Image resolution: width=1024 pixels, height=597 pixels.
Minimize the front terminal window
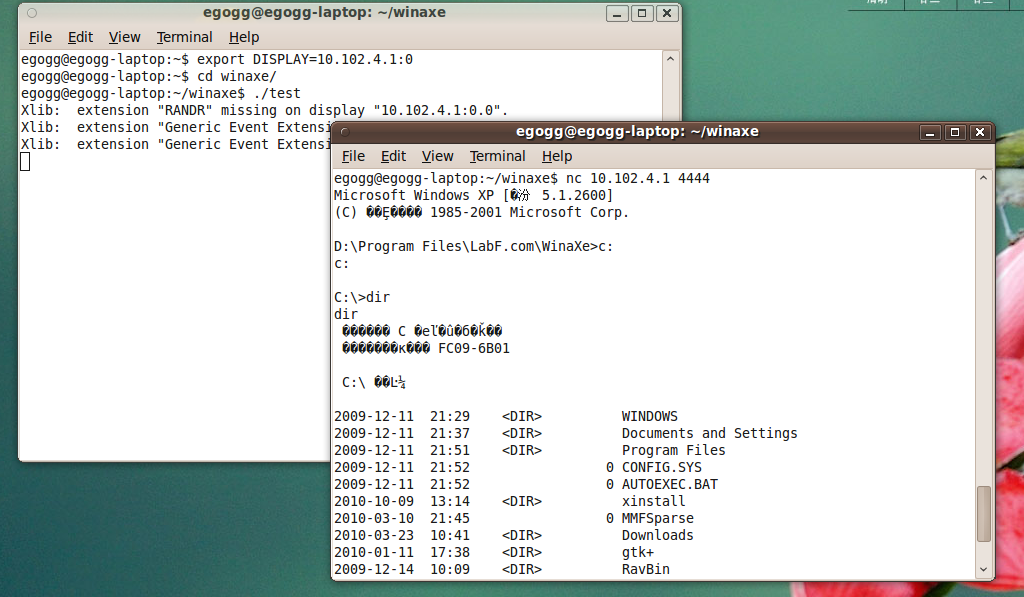(930, 133)
